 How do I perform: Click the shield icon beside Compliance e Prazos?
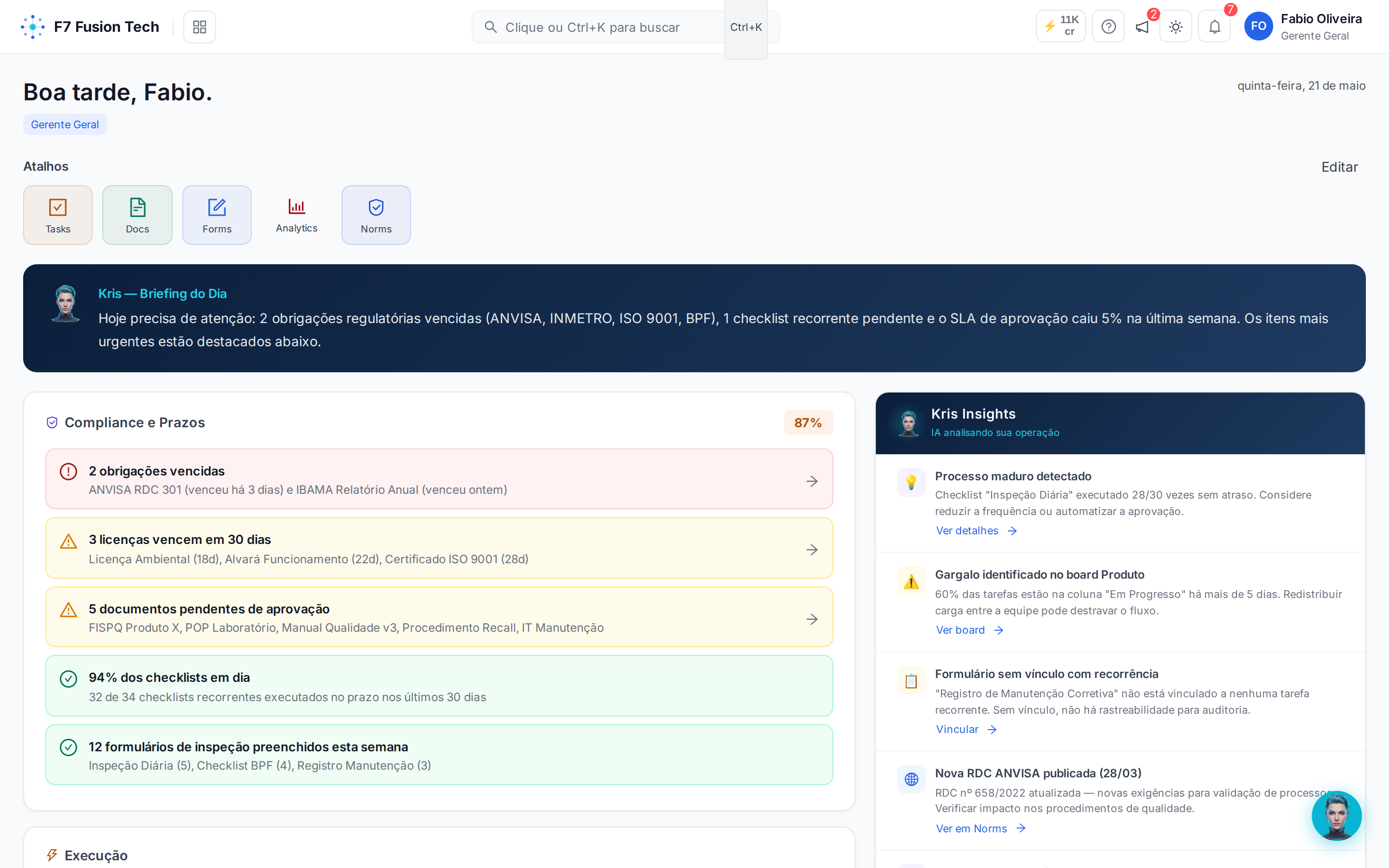click(x=52, y=422)
